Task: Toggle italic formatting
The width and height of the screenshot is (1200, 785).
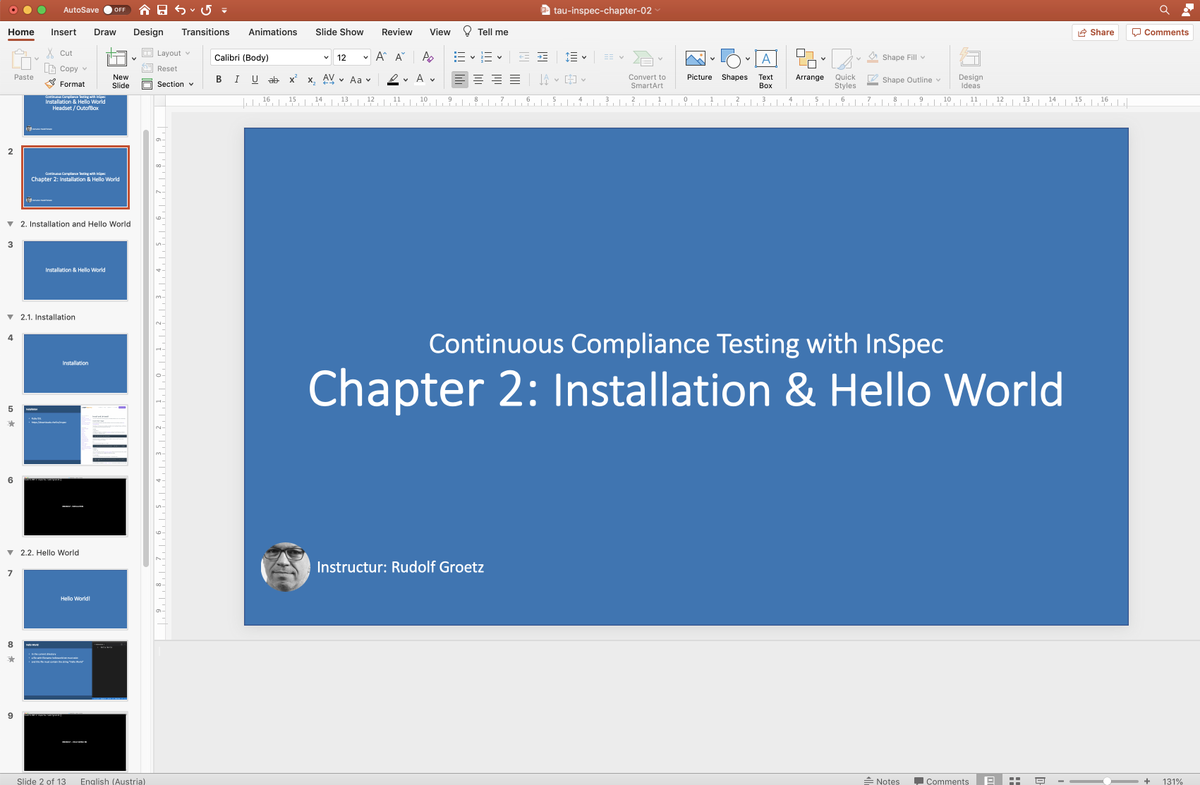Action: click(x=237, y=79)
